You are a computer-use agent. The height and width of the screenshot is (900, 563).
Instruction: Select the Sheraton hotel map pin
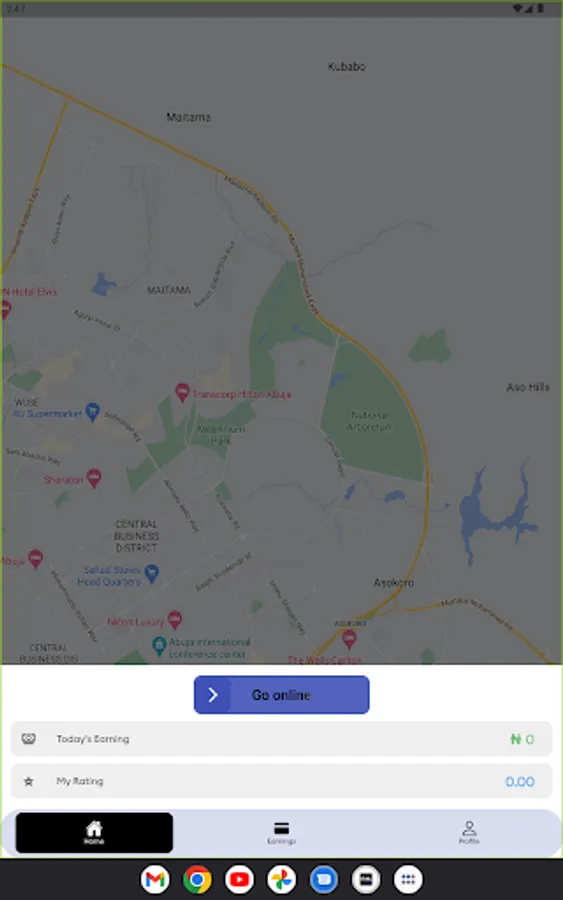coord(94,478)
